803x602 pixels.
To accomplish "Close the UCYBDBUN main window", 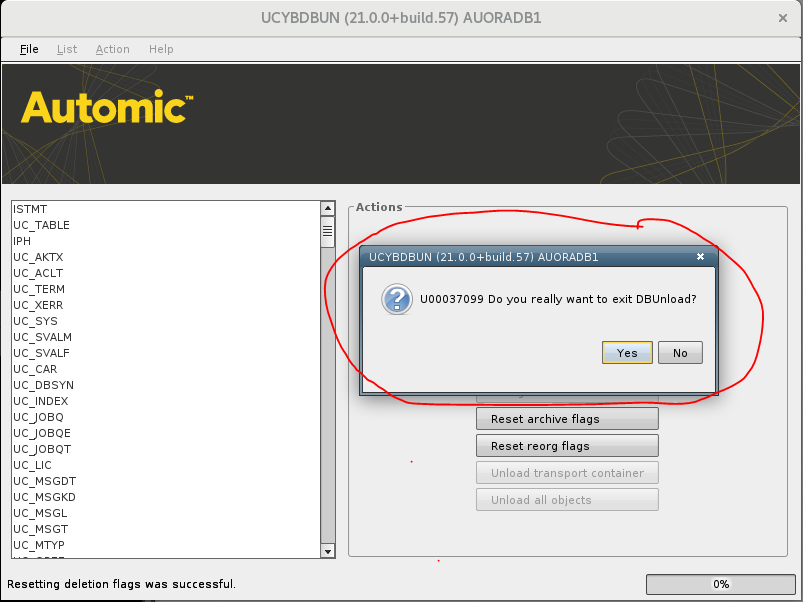I will 783,18.
